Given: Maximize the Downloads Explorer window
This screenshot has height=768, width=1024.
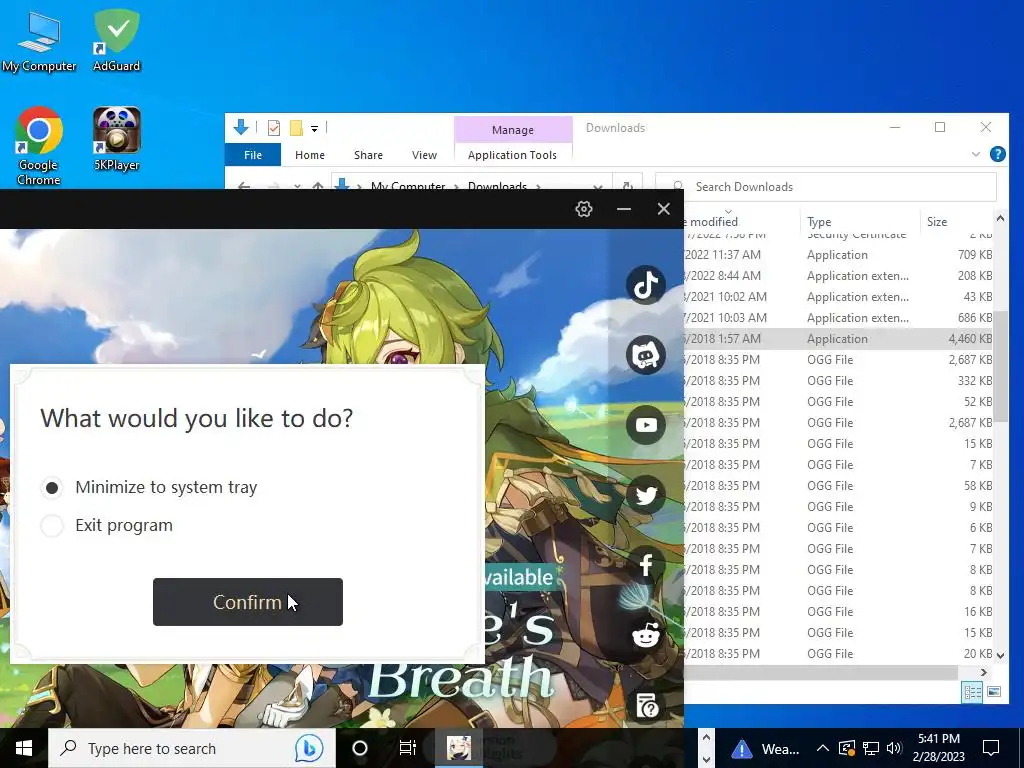Looking at the screenshot, I should [x=940, y=127].
